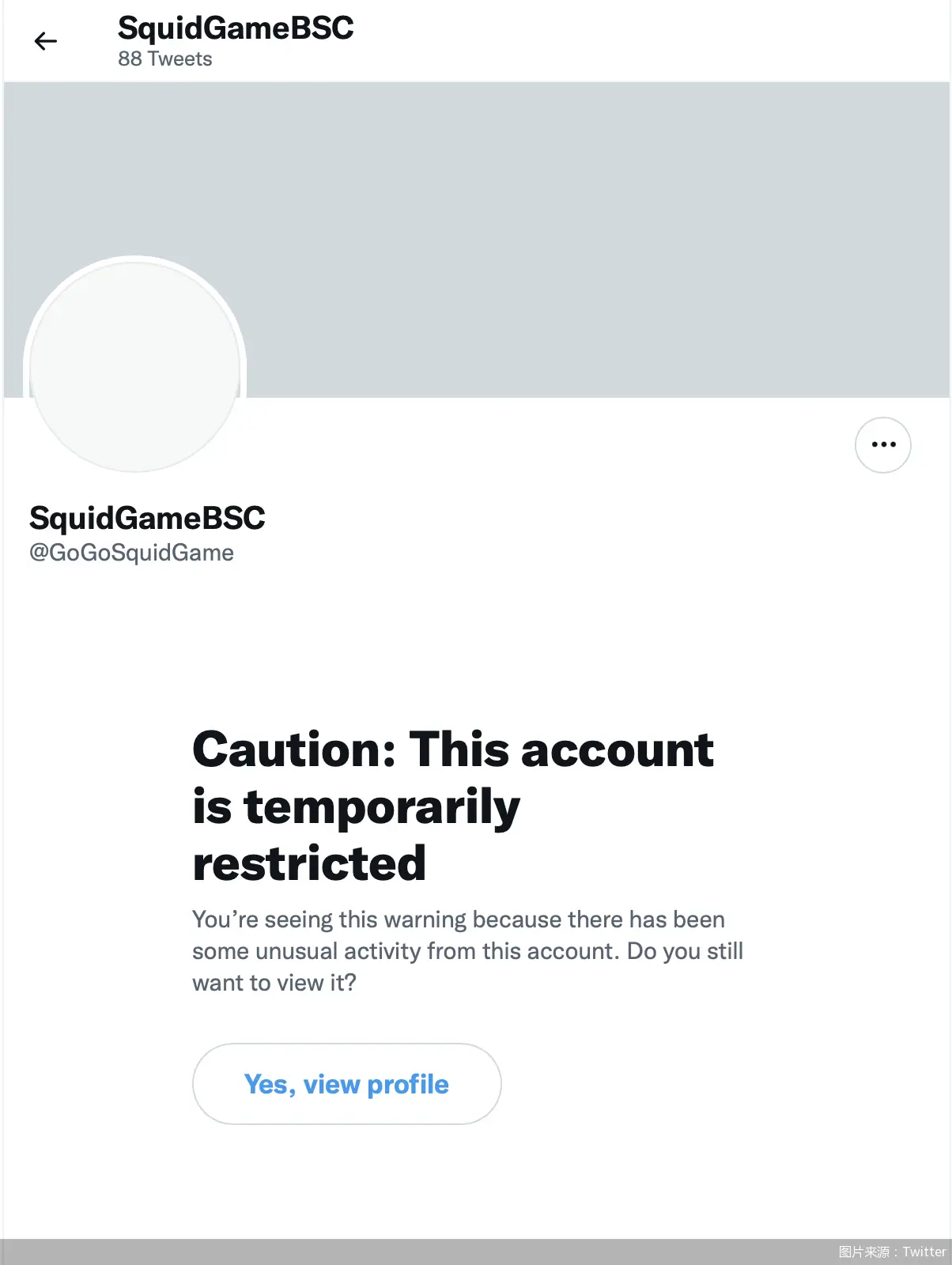952x1265 pixels.
Task: Click 'Do you still' in the warning text
Action: tap(685, 951)
